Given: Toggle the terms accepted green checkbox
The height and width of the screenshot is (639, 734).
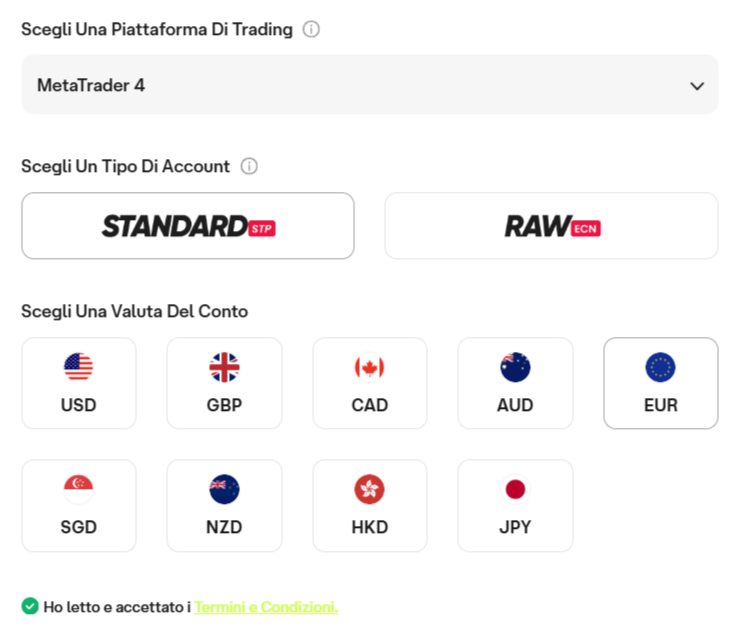Looking at the screenshot, I should tap(30, 606).
